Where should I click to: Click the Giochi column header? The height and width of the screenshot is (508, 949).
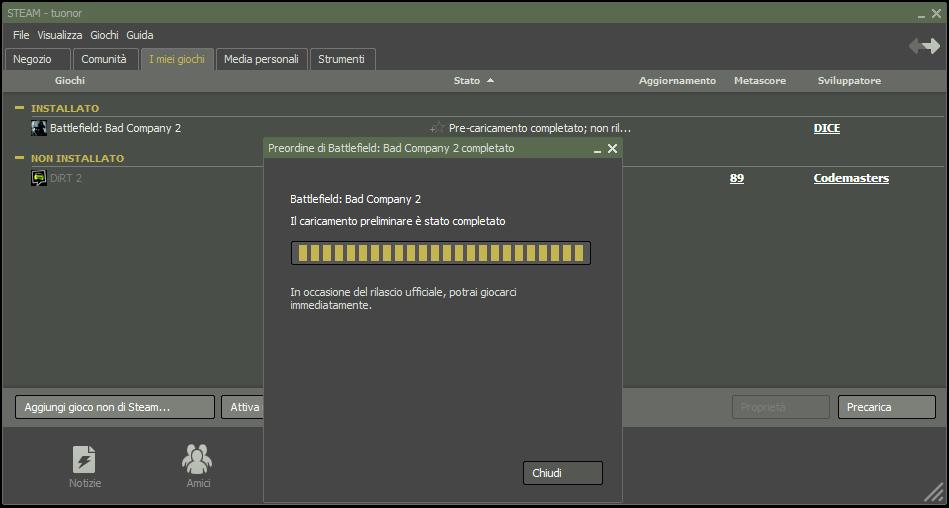pos(70,81)
